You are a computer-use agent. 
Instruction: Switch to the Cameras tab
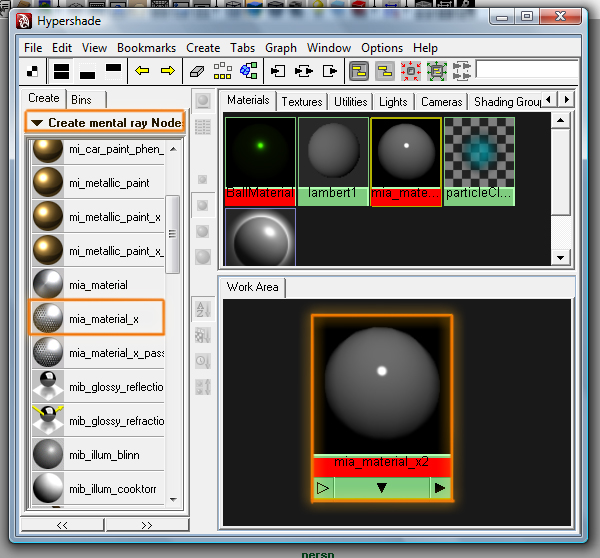pyautogui.click(x=442, y=102)
